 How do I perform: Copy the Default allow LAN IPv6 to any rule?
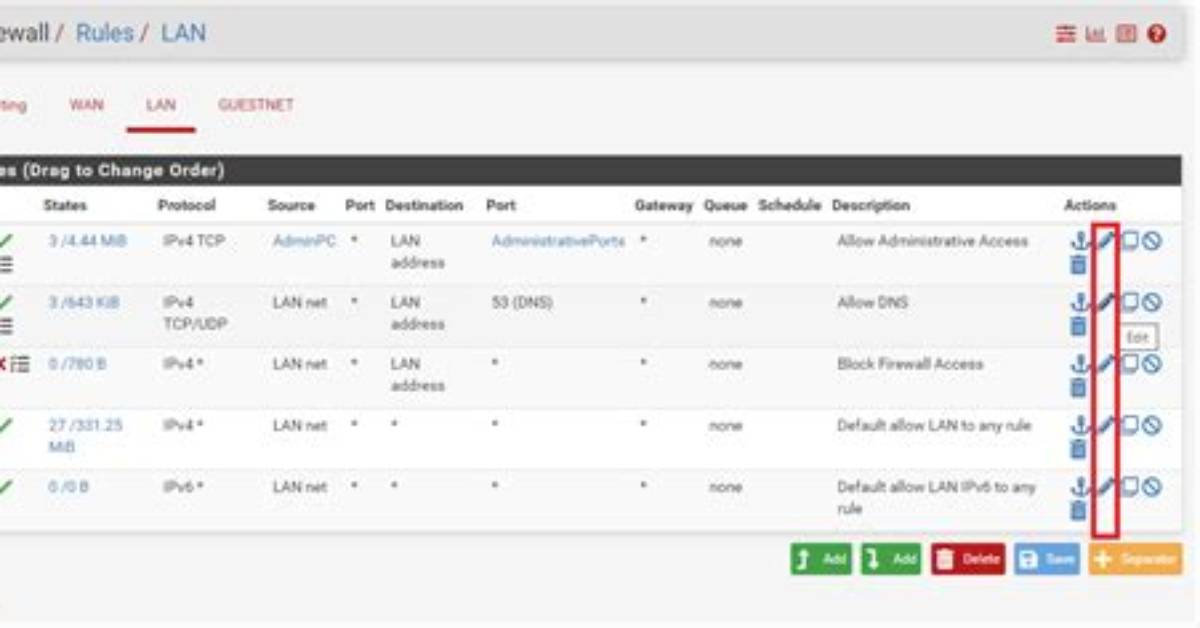click(x=1130, y=486)
